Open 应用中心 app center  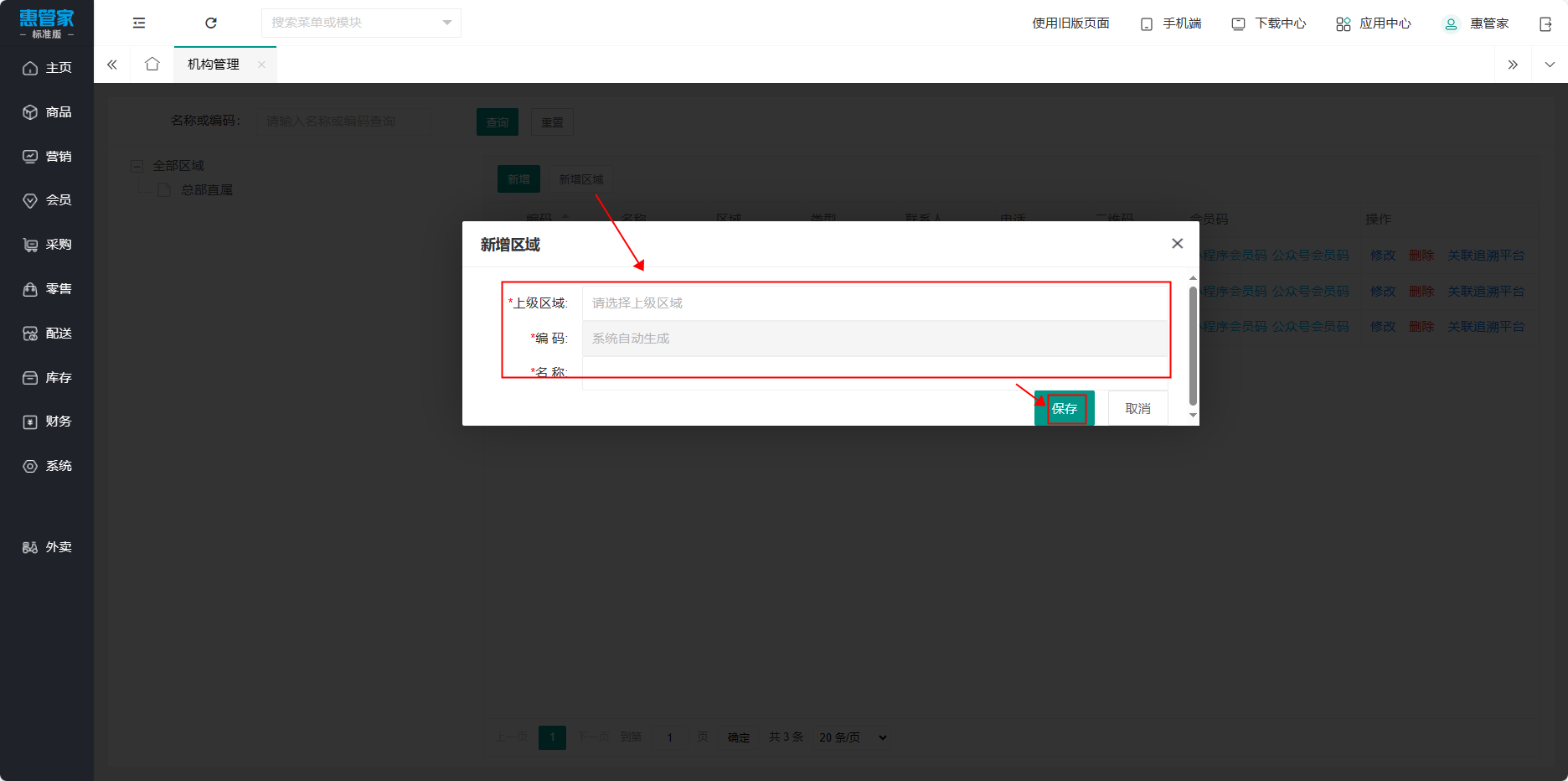[x=1374, y=23]
